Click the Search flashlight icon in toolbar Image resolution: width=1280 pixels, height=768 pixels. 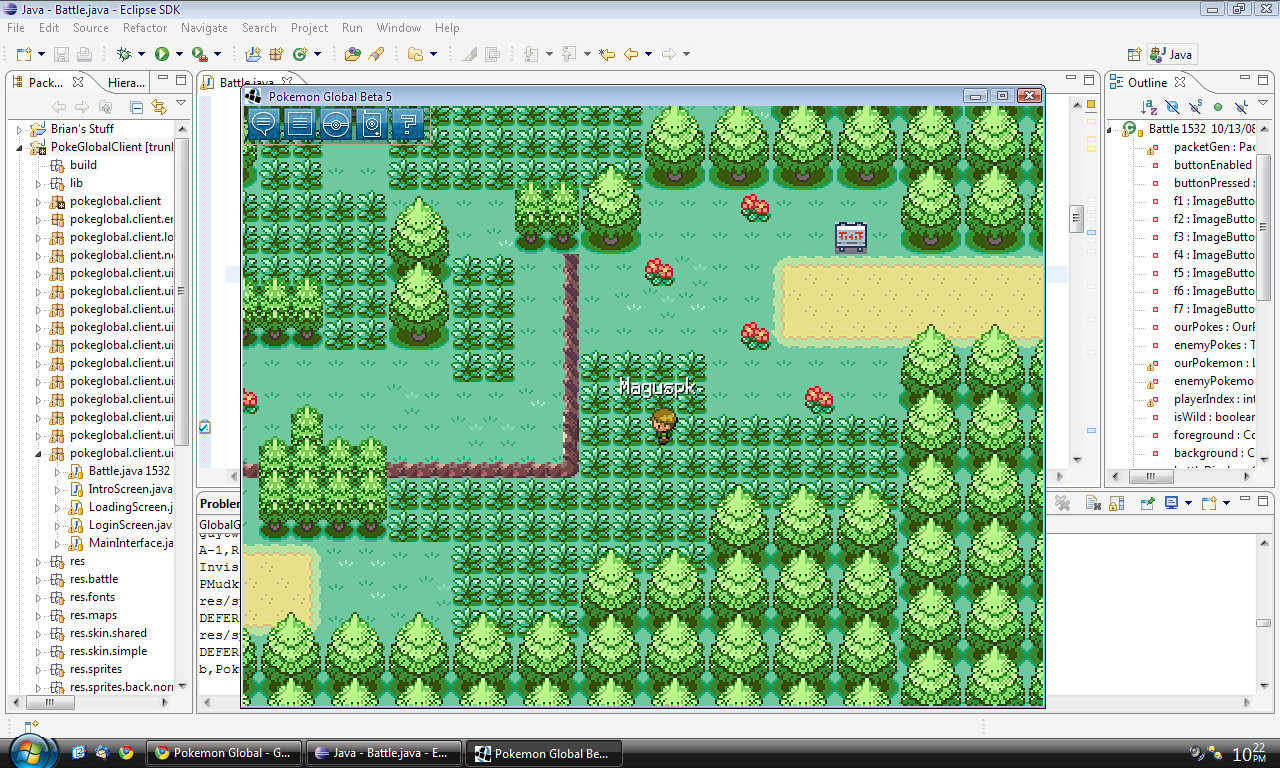pos(376,54)
